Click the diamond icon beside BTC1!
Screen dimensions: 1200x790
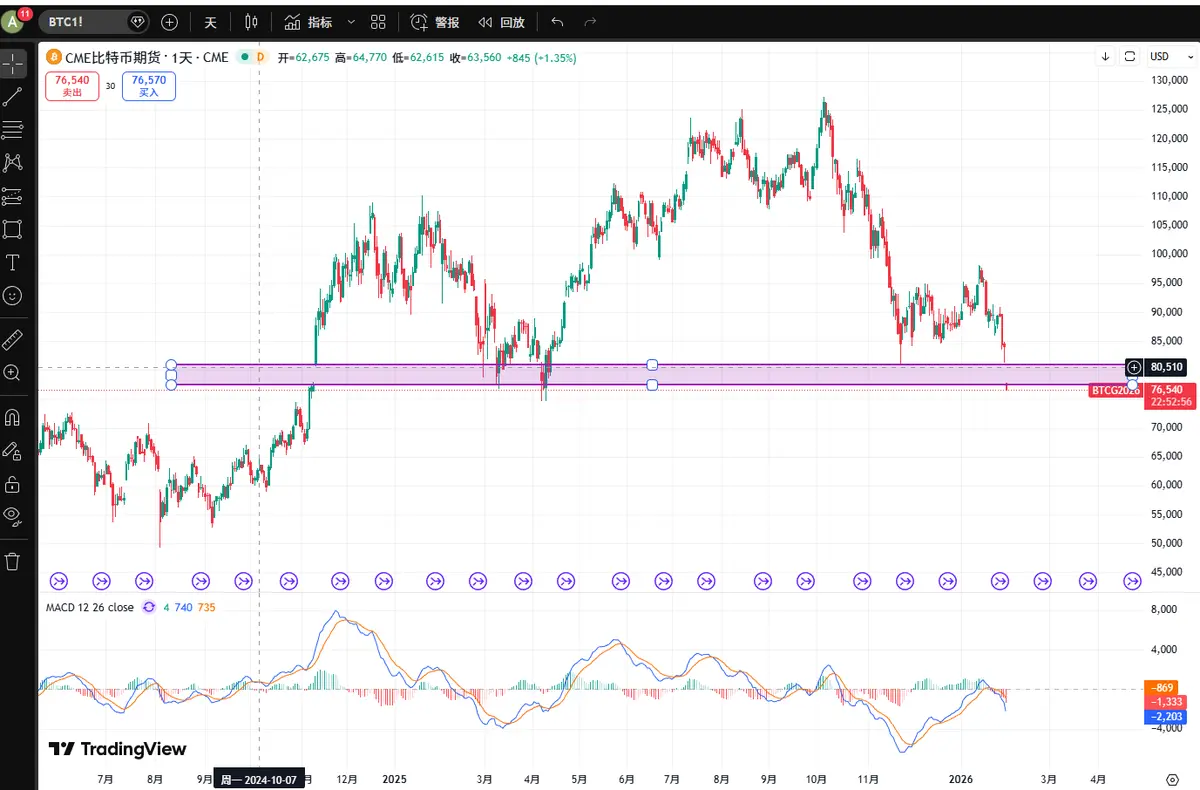[139, 21]
